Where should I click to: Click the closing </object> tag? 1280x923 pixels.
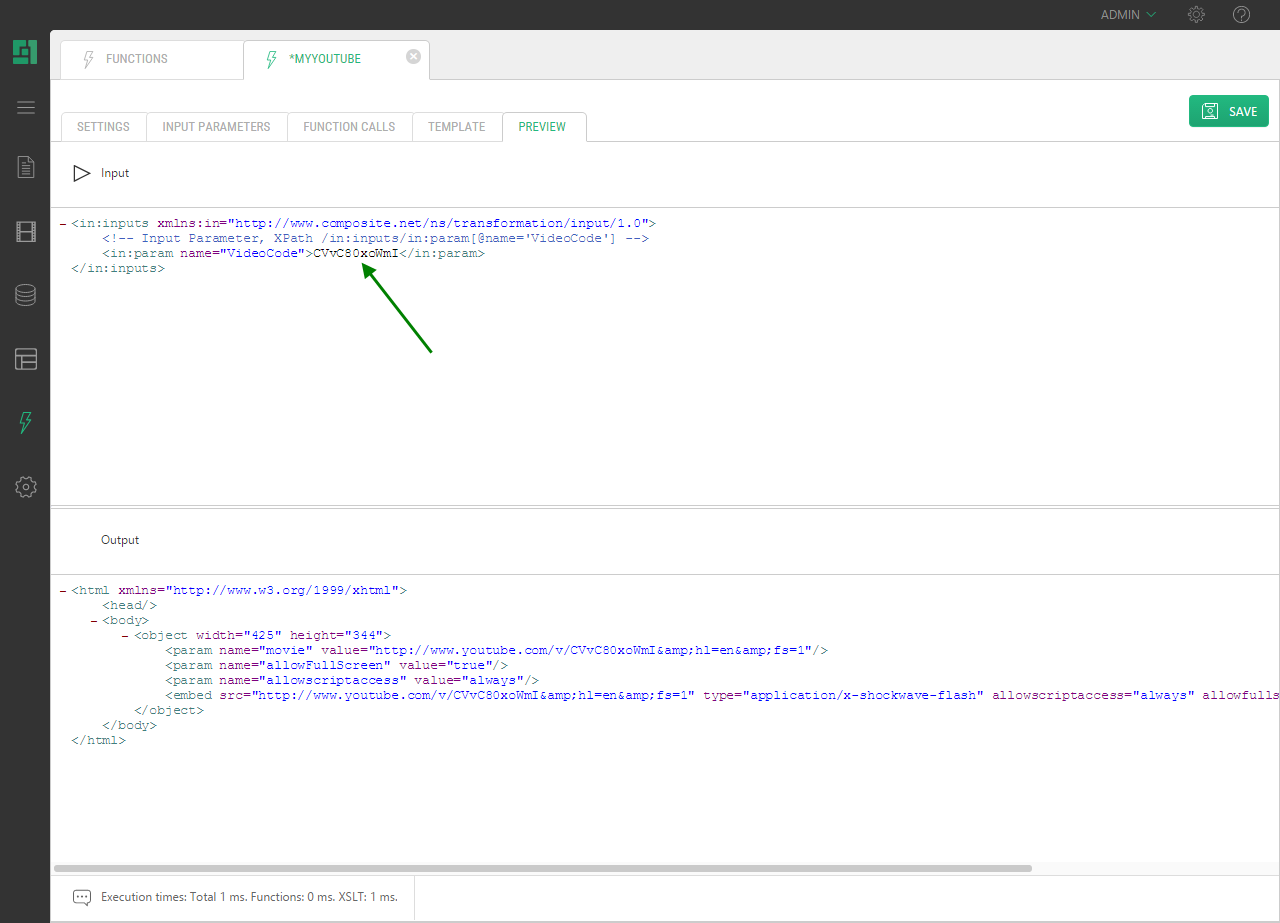tap(168, 711)
